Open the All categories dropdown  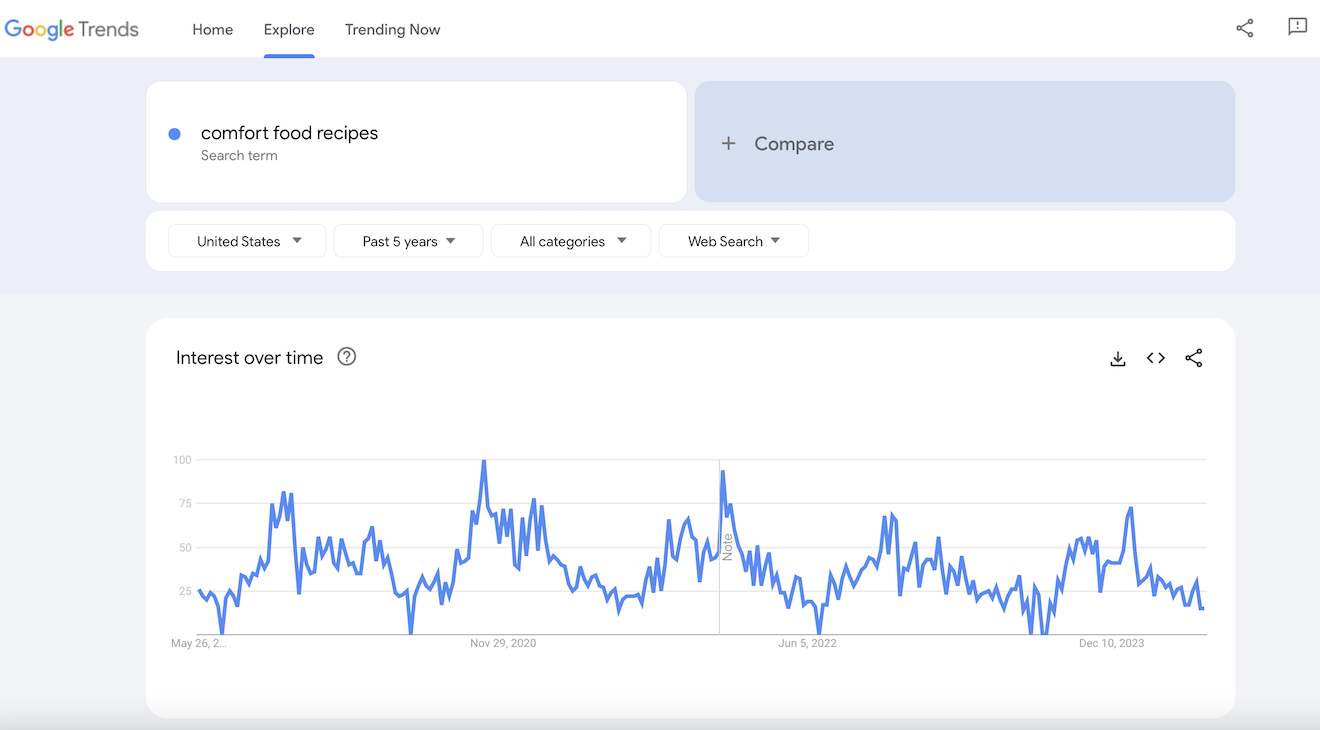(x=571, y=241)
